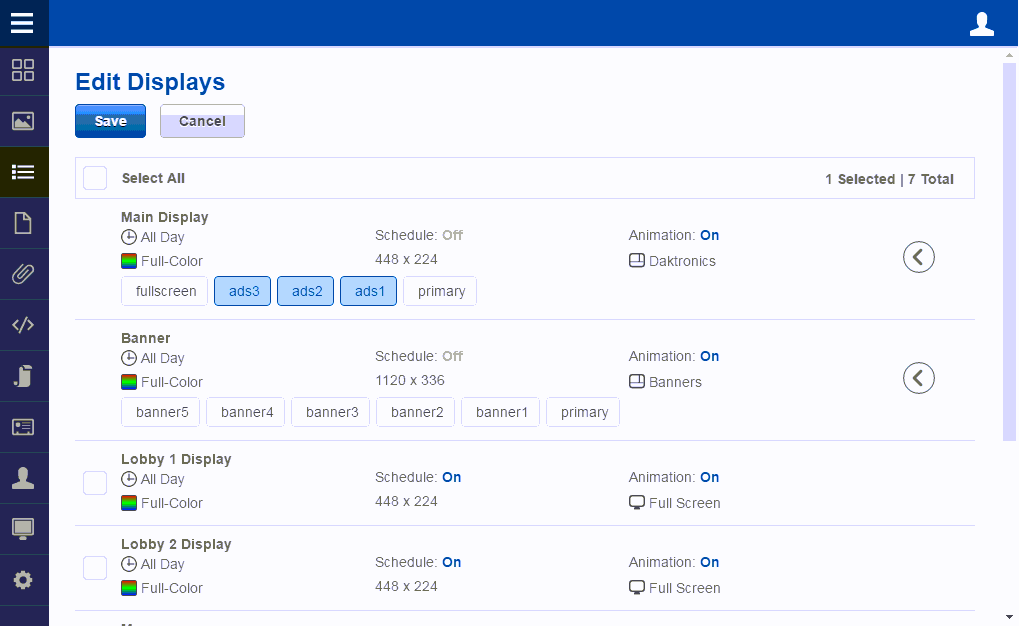
Task: Click the Cancel button
Action: (202, 120)
